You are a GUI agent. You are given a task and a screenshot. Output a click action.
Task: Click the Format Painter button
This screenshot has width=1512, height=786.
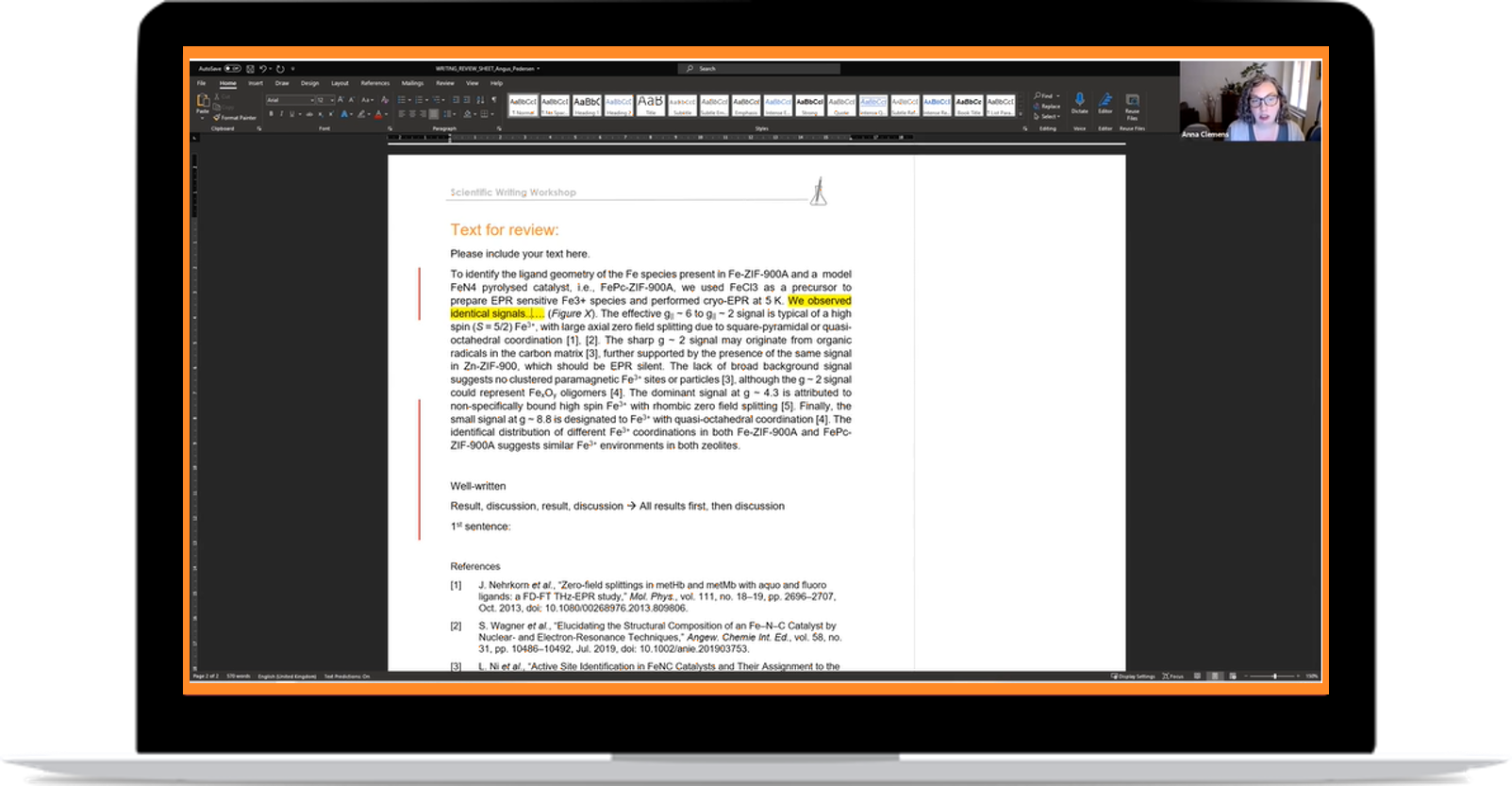click(x=235, y=118)
